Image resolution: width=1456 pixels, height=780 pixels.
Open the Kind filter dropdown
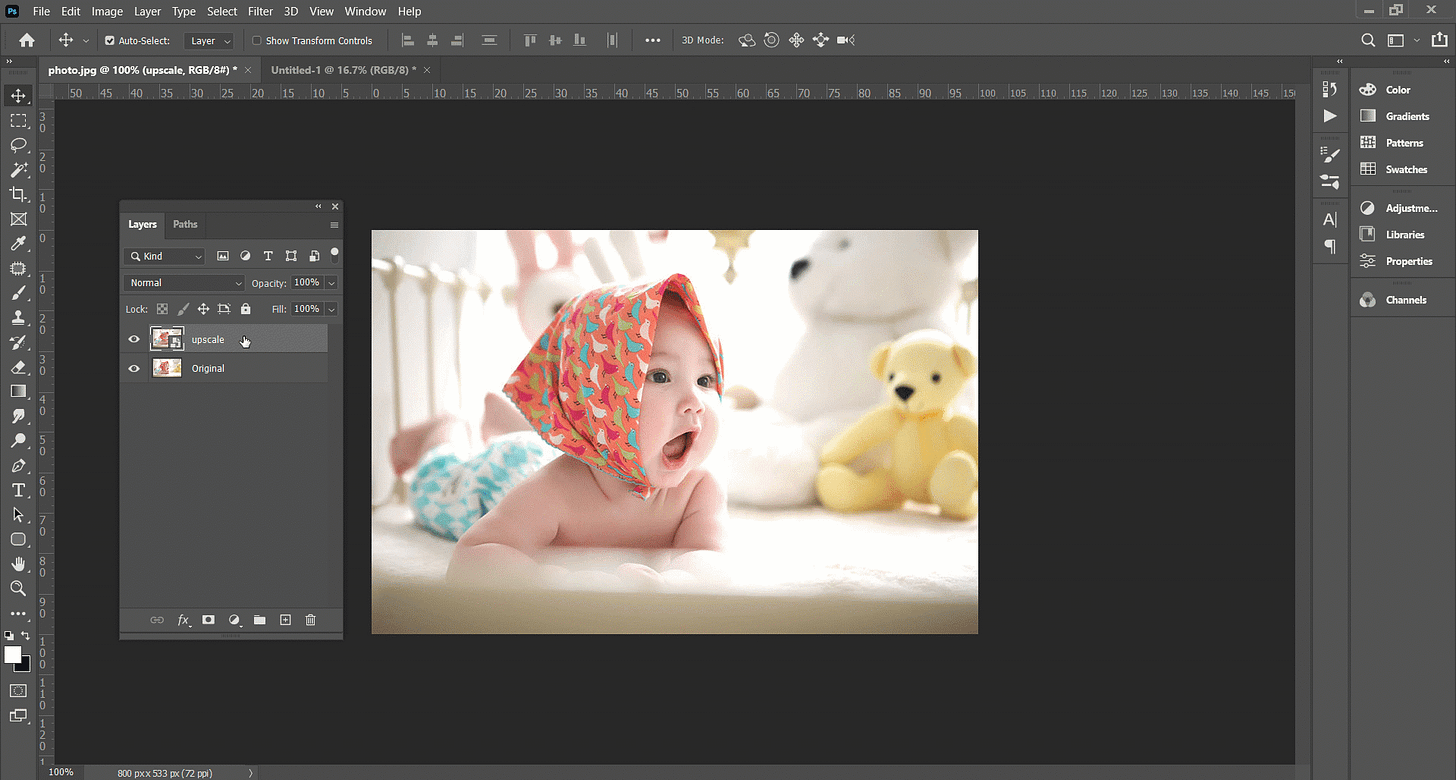coord(165,256)
